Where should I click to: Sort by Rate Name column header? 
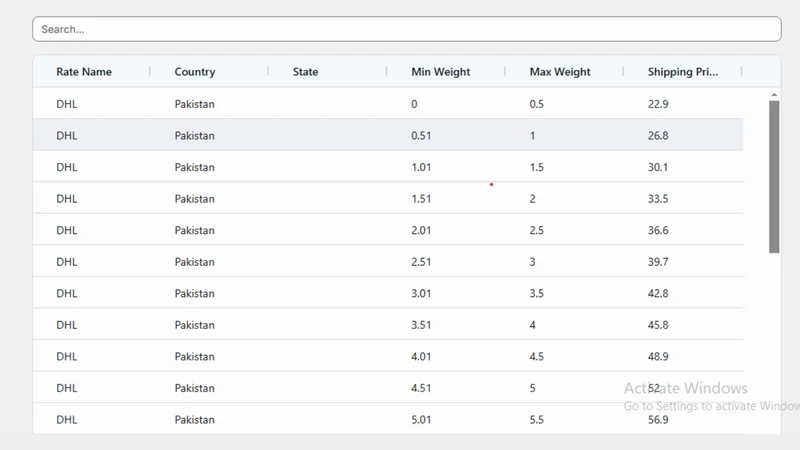coord(84,72)
